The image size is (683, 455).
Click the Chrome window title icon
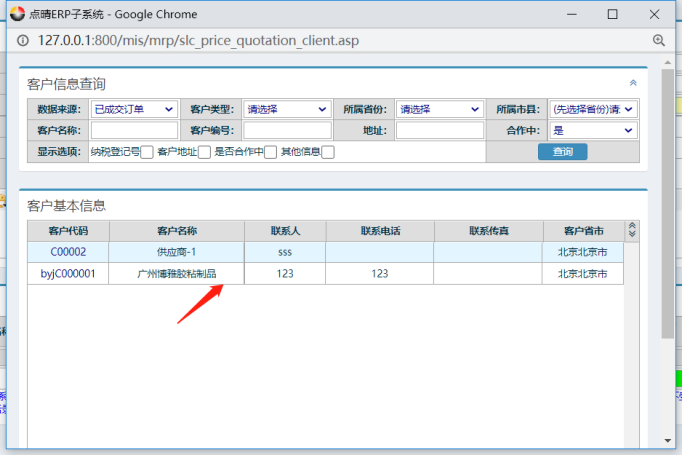tap(16, 14)
